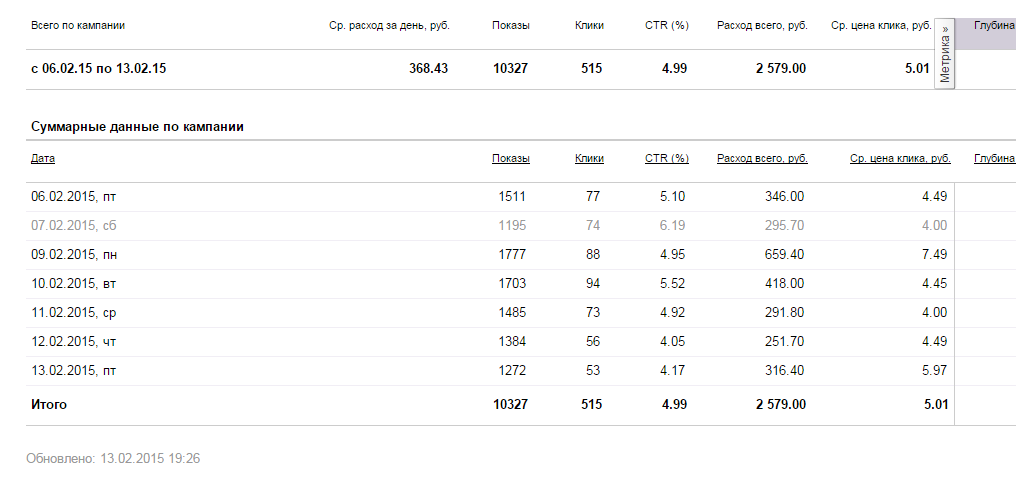Sort by Ср. цена клика, руб. header
The image size is (1016, 484).
pos(900,159)
